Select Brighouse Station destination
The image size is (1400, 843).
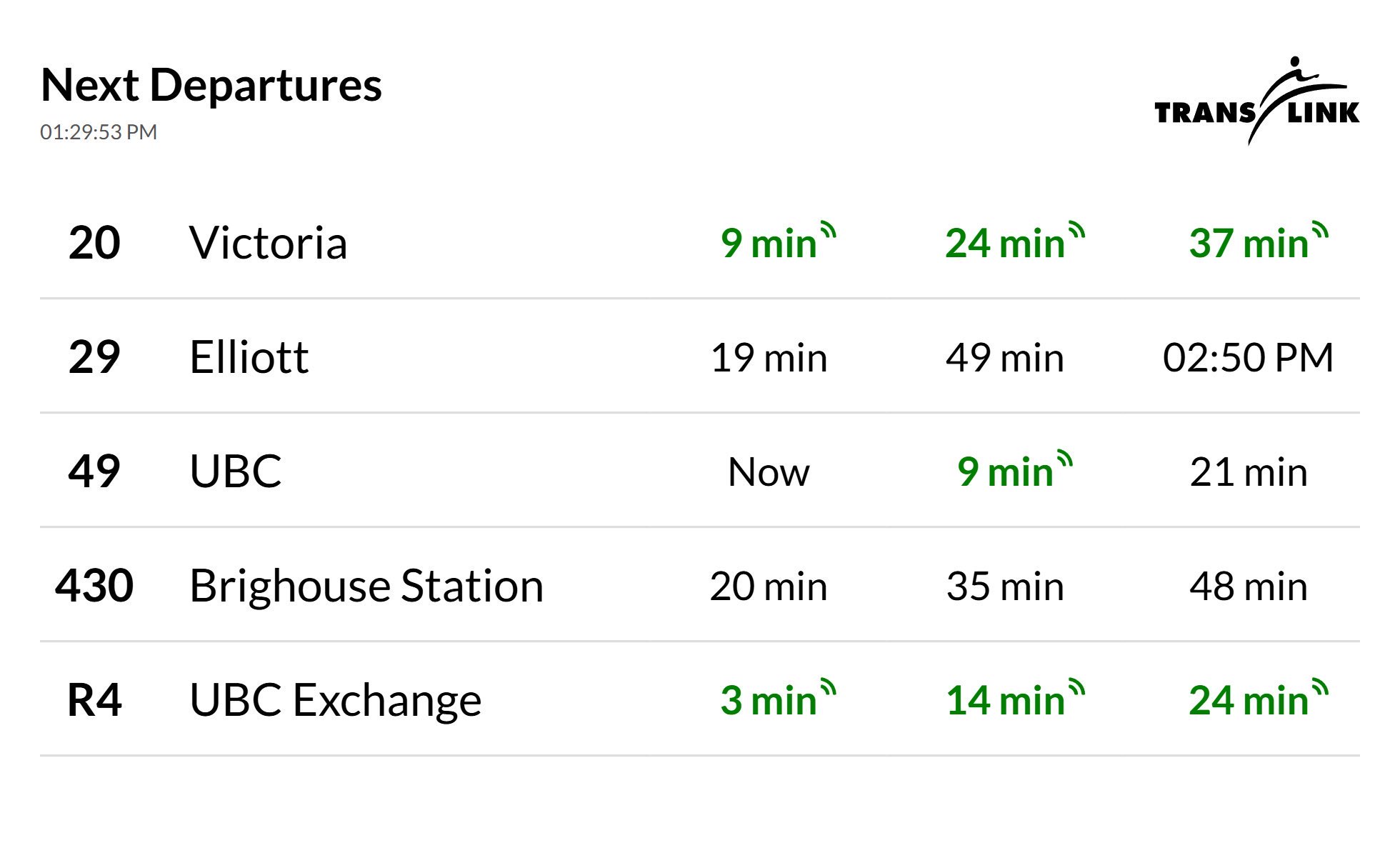[x=366, y=586]
